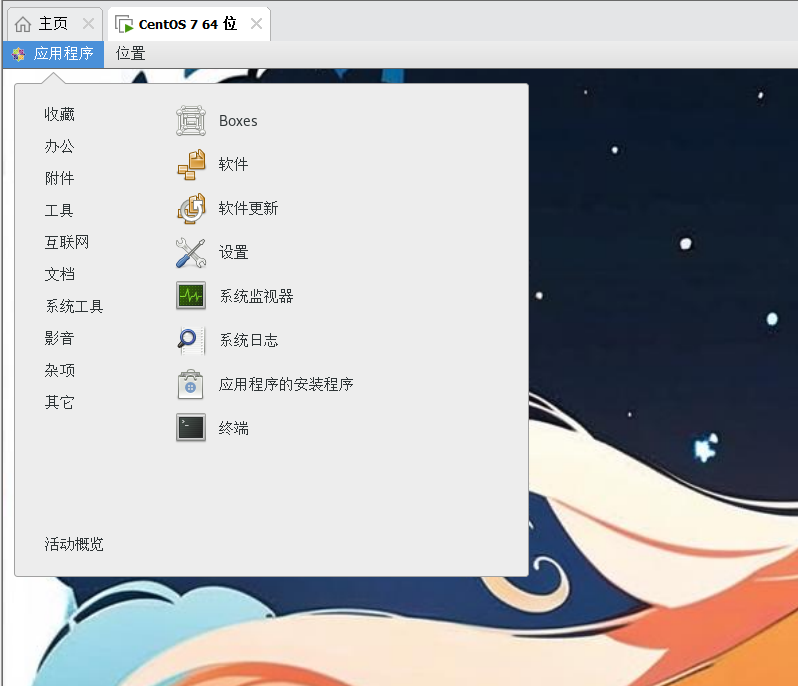Launch the 软件 package icon

[x=190, y=165]
